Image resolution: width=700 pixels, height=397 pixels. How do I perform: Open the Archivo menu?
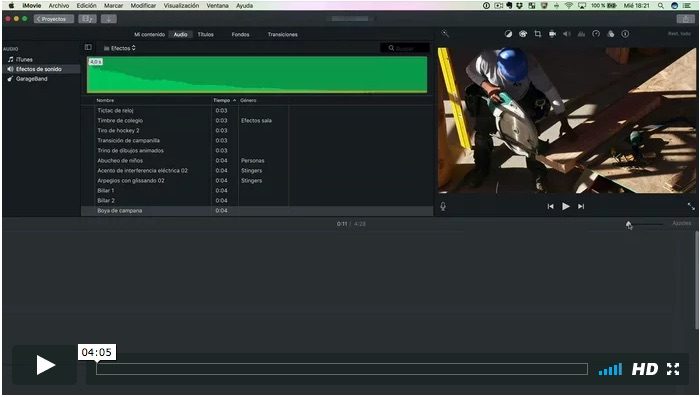[59, 6]
